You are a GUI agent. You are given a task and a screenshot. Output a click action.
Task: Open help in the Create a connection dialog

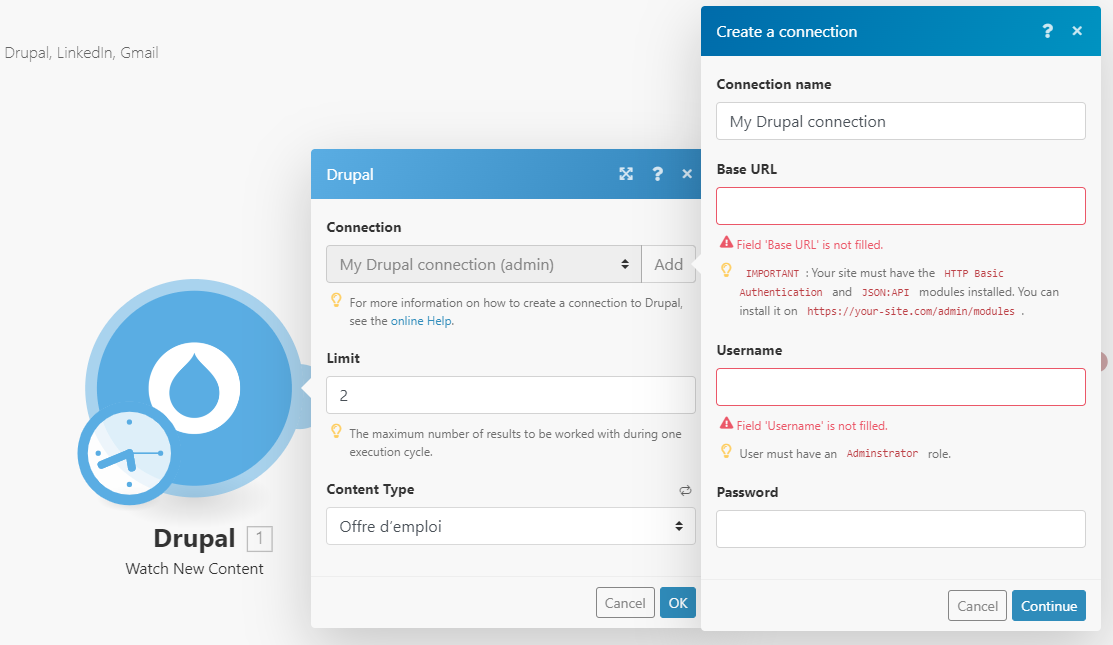click(1047, 31)
